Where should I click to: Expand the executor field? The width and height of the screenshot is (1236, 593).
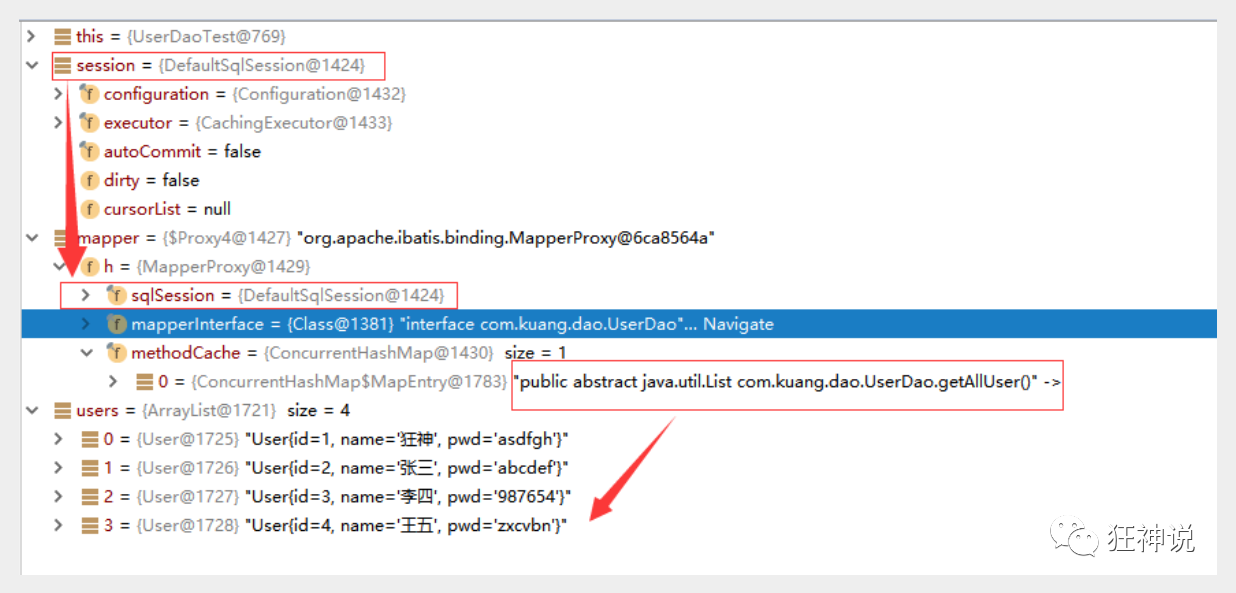58,123
